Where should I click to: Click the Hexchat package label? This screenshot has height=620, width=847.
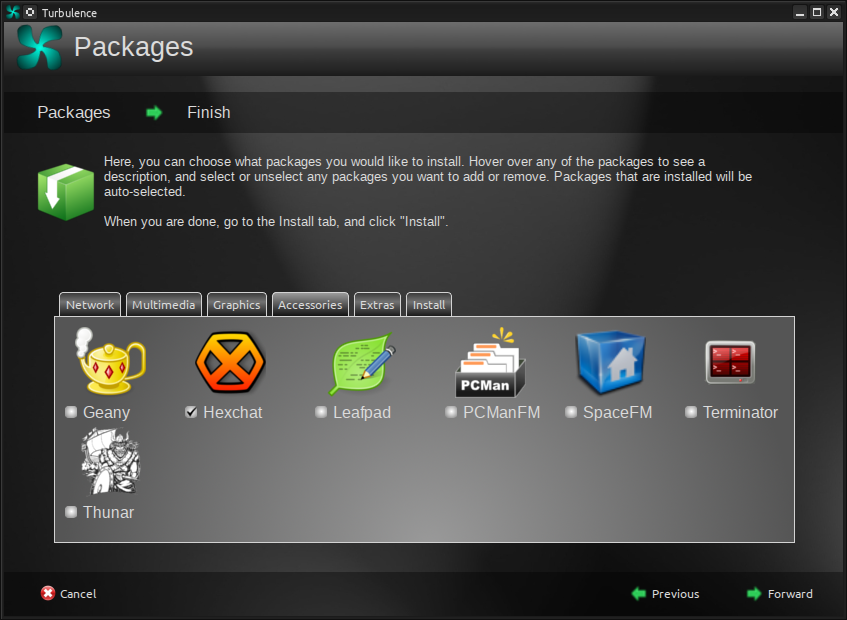click(x=233, y=413)
